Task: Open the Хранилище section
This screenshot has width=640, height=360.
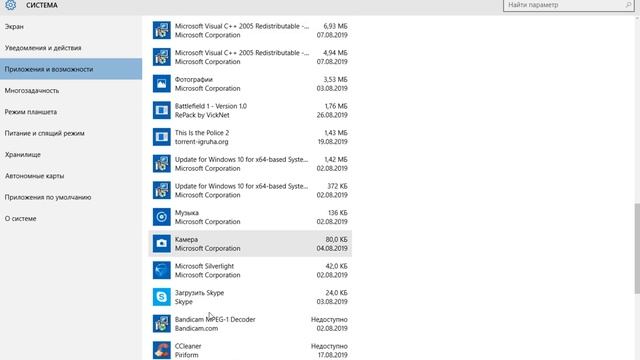Action: coord(71,154)
